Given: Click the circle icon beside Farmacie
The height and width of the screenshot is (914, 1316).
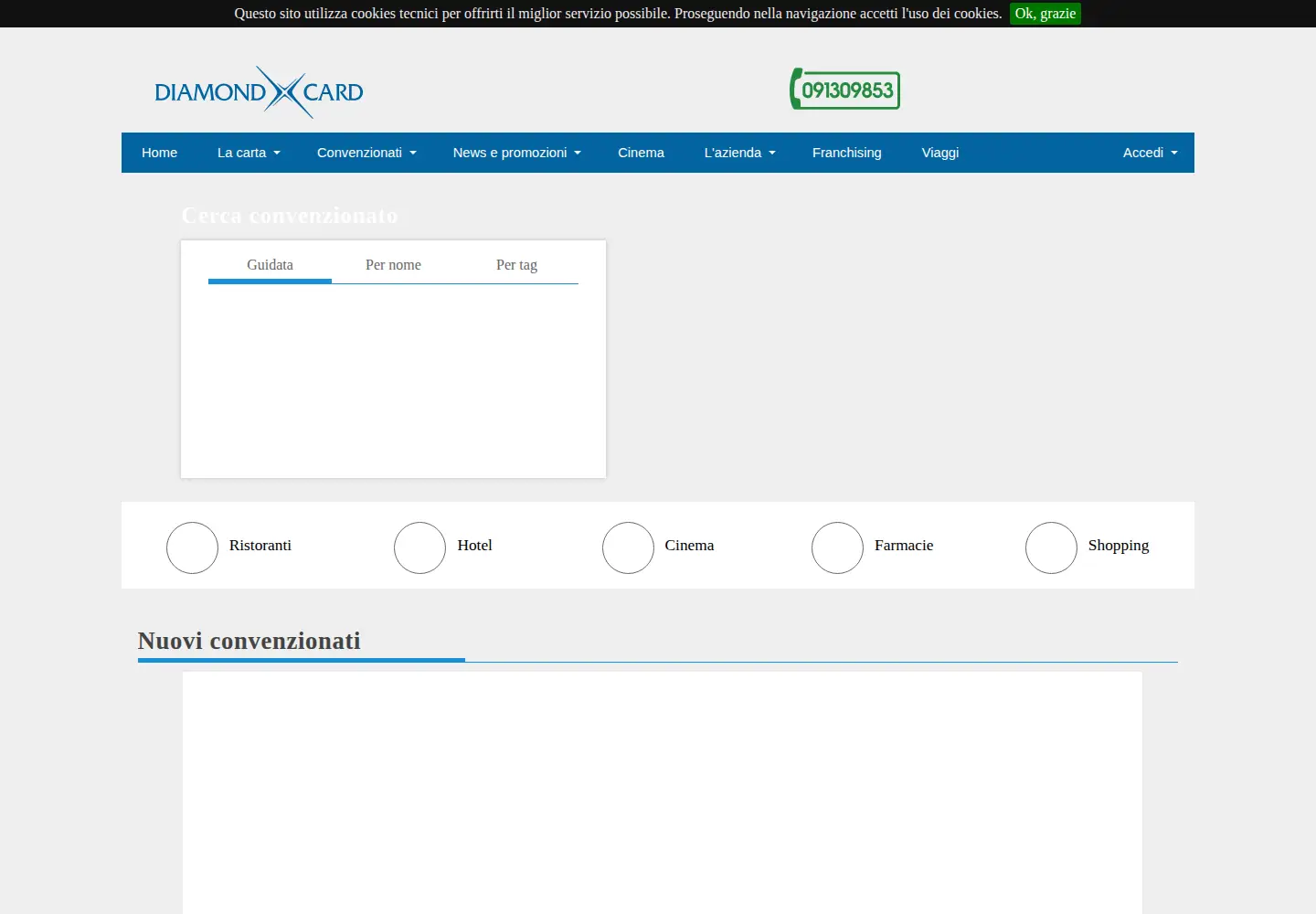Looking at the screenshot, I should pos(837,547).
